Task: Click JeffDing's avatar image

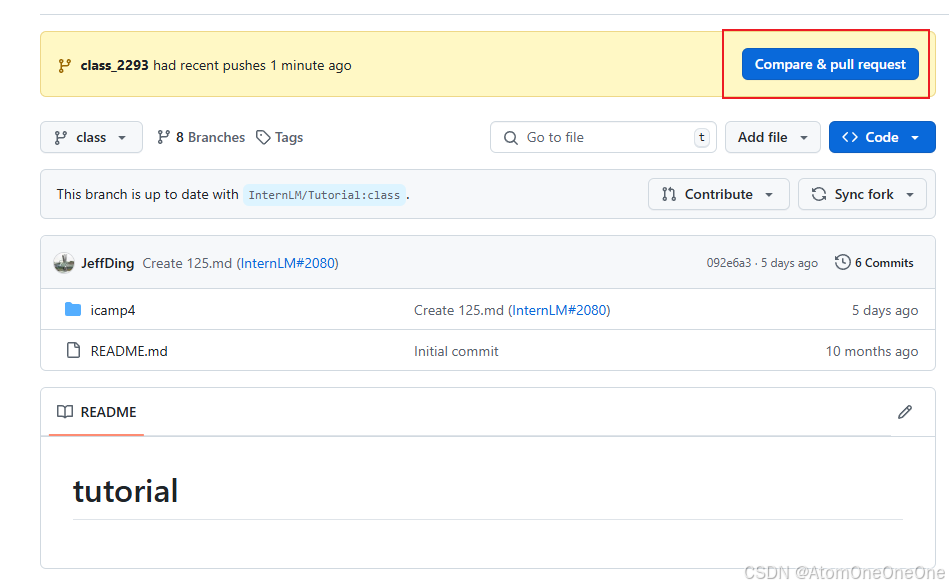Action: click(x=64, y=263)
